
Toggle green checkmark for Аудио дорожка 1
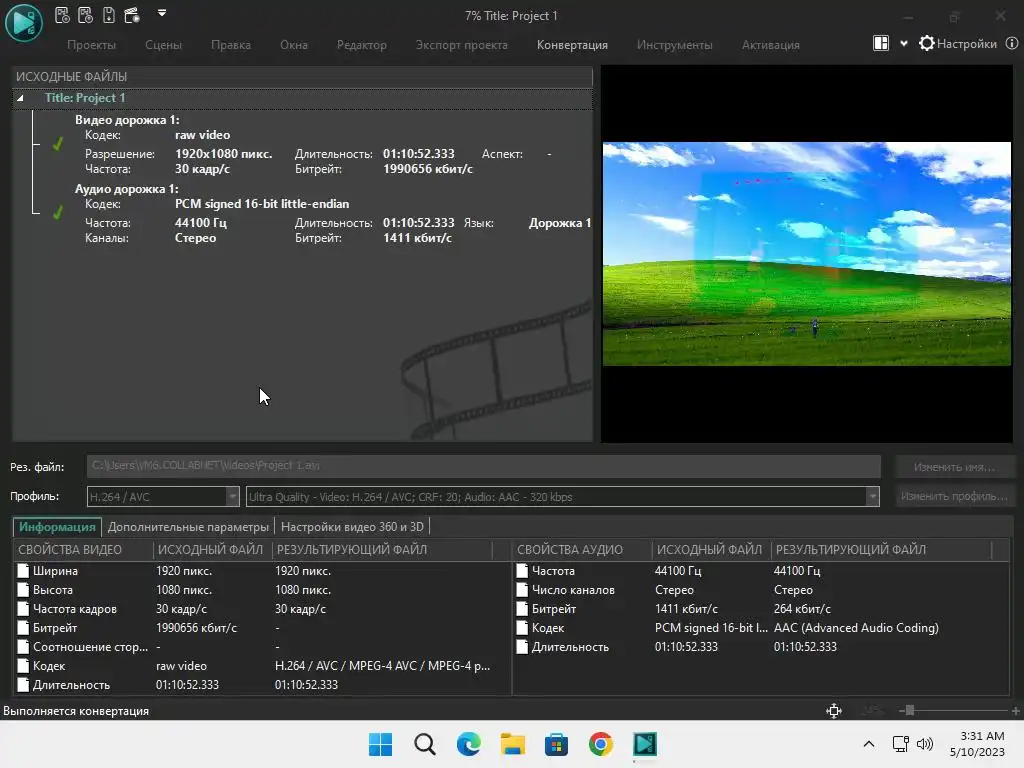[58, 213]
